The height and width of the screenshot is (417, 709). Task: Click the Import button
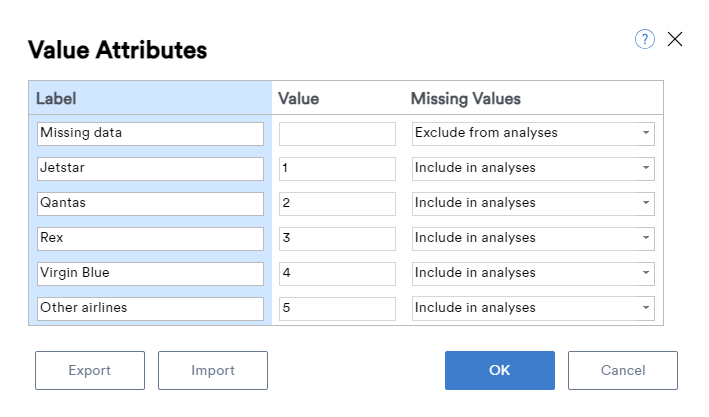(x=213, y=370)
